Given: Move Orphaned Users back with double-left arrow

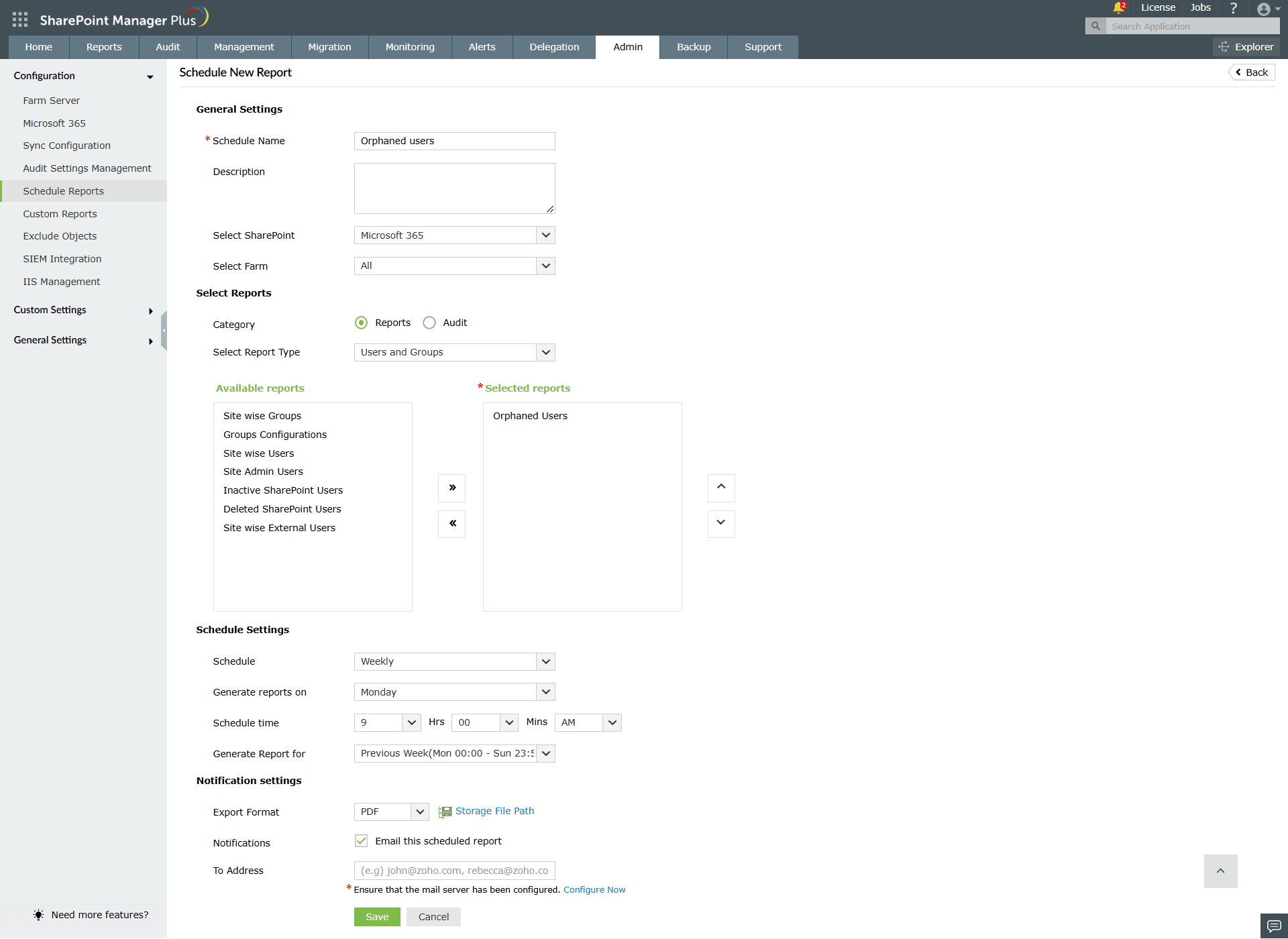Looking at the screenshot, I should point(451,524).
